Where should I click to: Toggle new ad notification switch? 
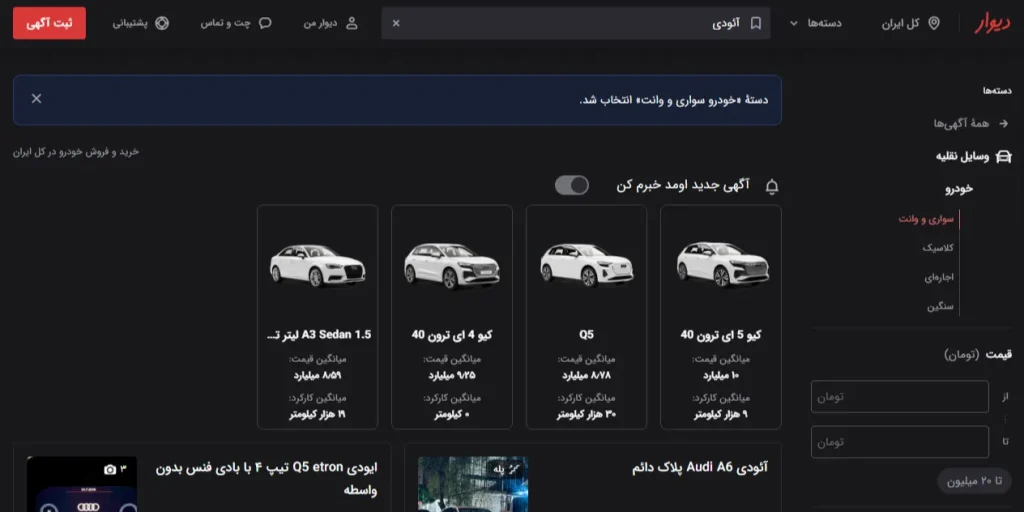(571, 185)
